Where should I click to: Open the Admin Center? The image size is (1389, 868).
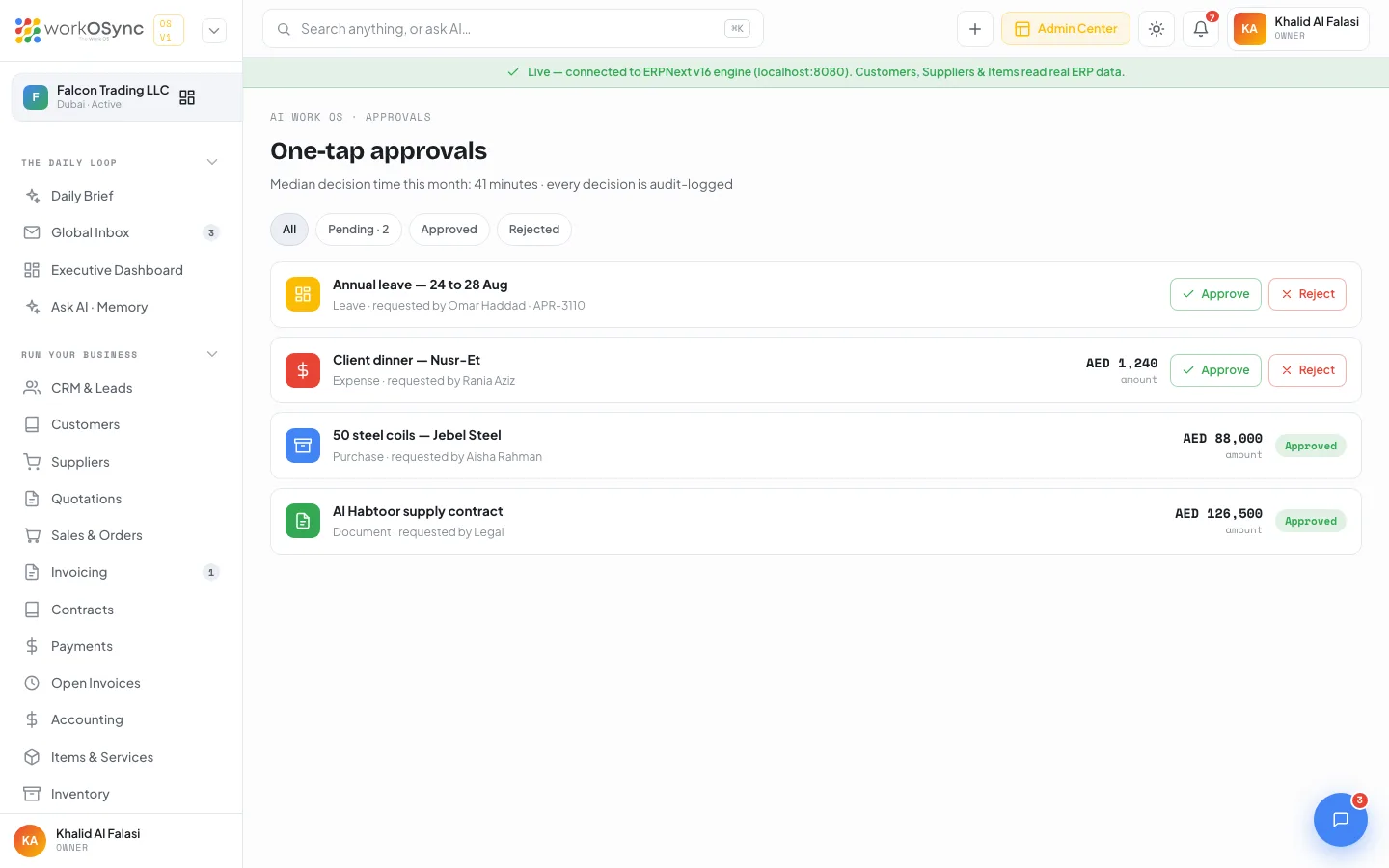click(x=1066, y=29)
